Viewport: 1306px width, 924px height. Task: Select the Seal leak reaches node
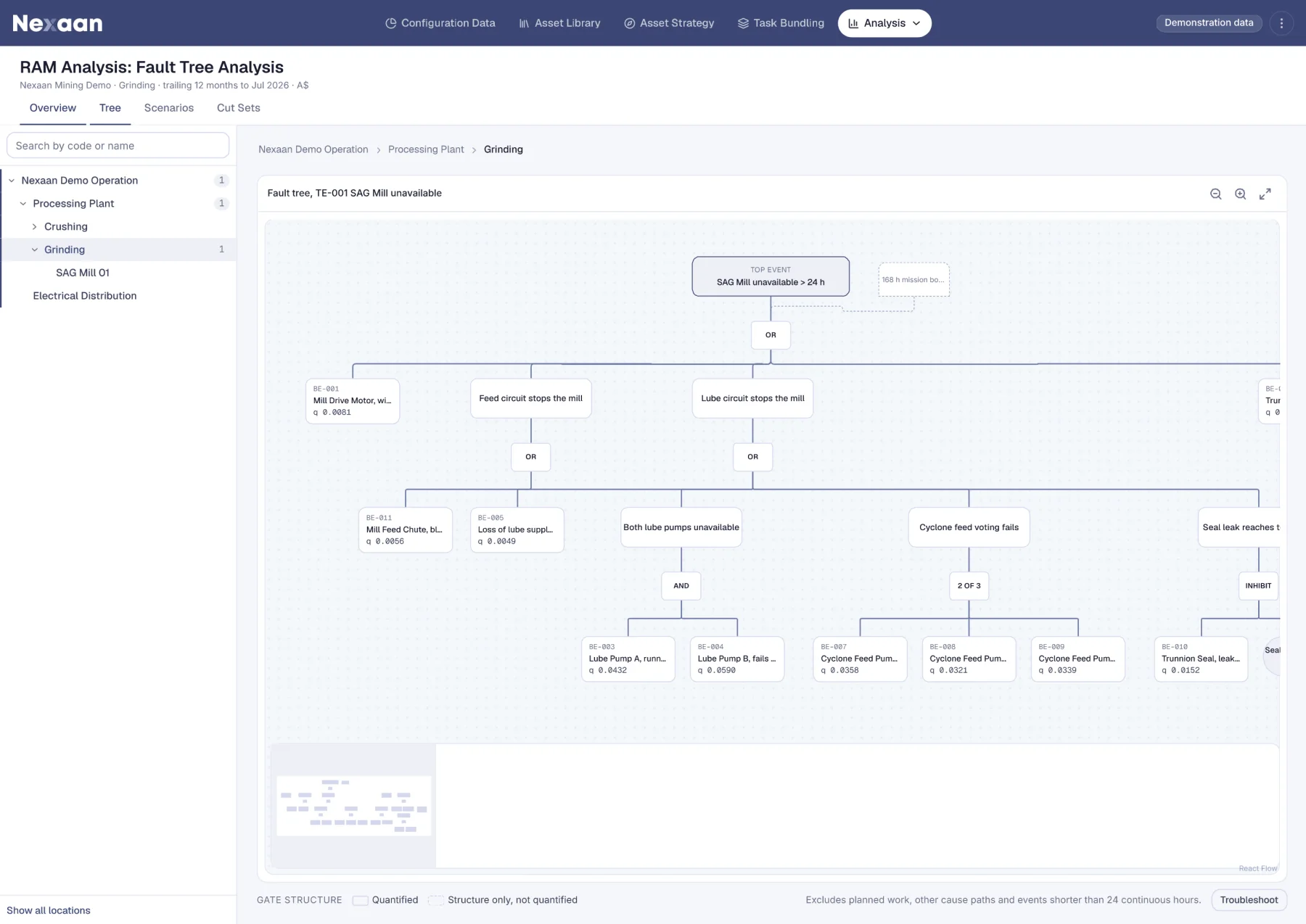(1239, 527)
